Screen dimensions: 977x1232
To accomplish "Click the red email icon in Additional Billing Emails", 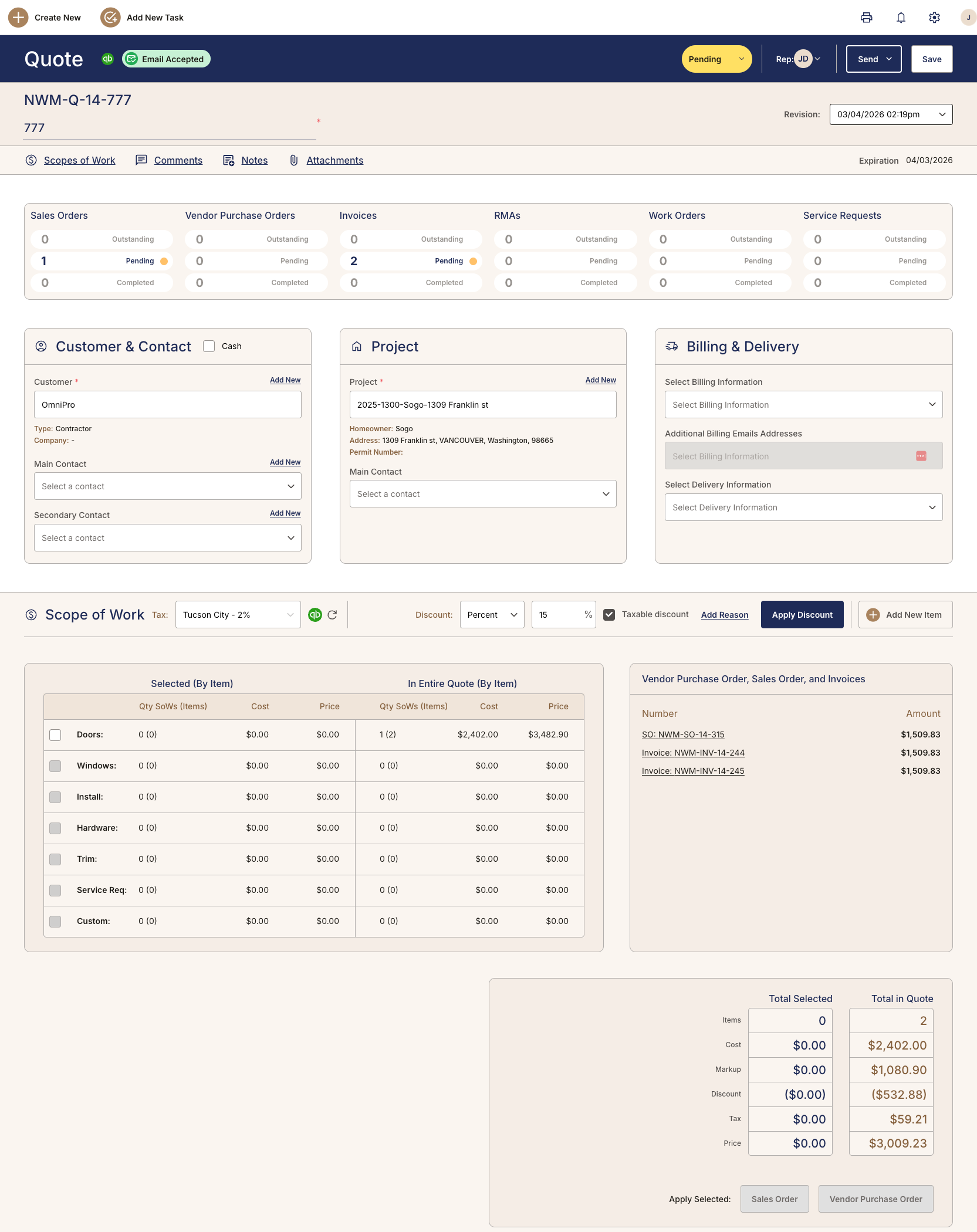I will tap(921, 456).
